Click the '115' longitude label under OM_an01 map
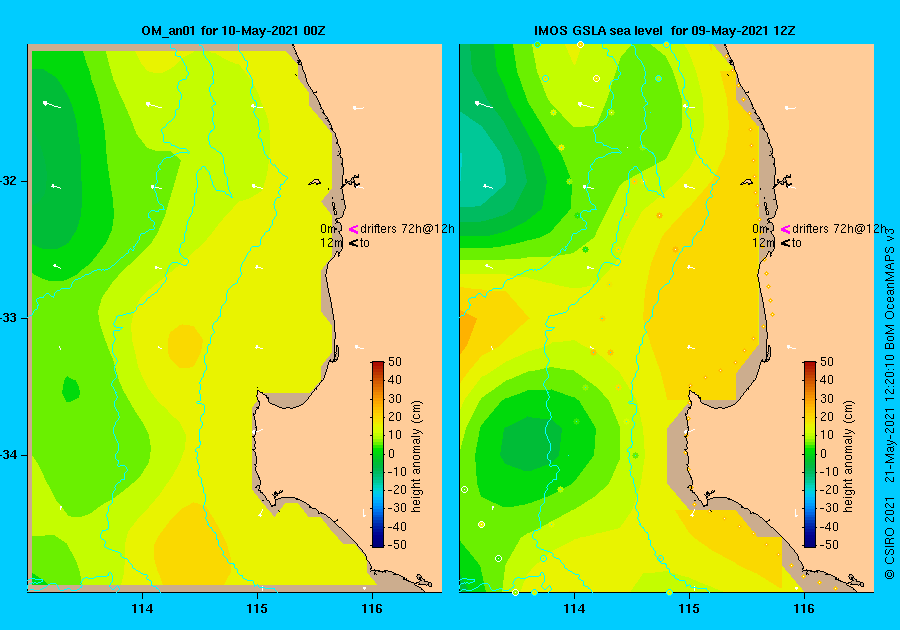 [x=257, y=609]
